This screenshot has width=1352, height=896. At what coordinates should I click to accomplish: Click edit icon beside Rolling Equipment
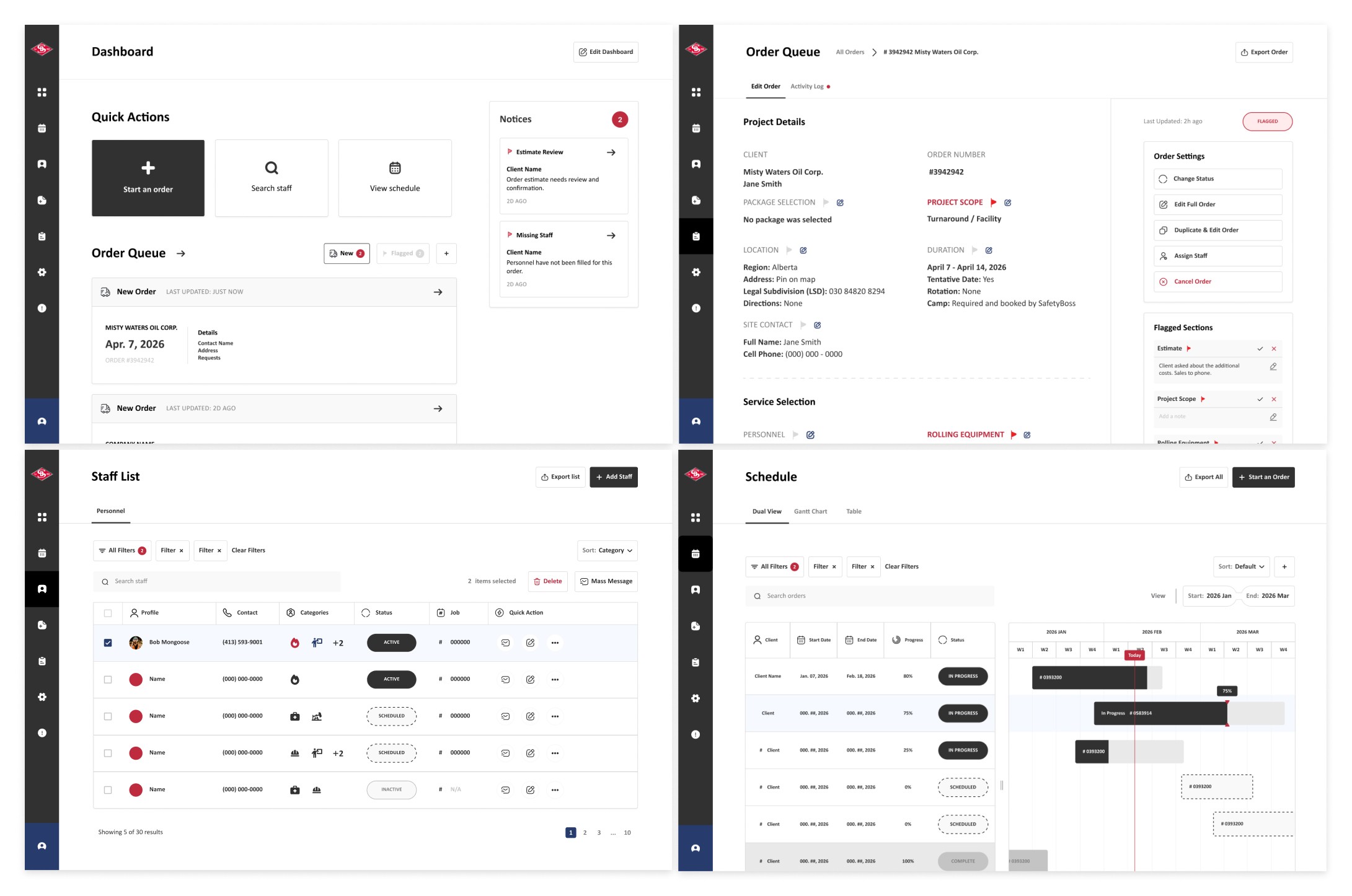1027,435
